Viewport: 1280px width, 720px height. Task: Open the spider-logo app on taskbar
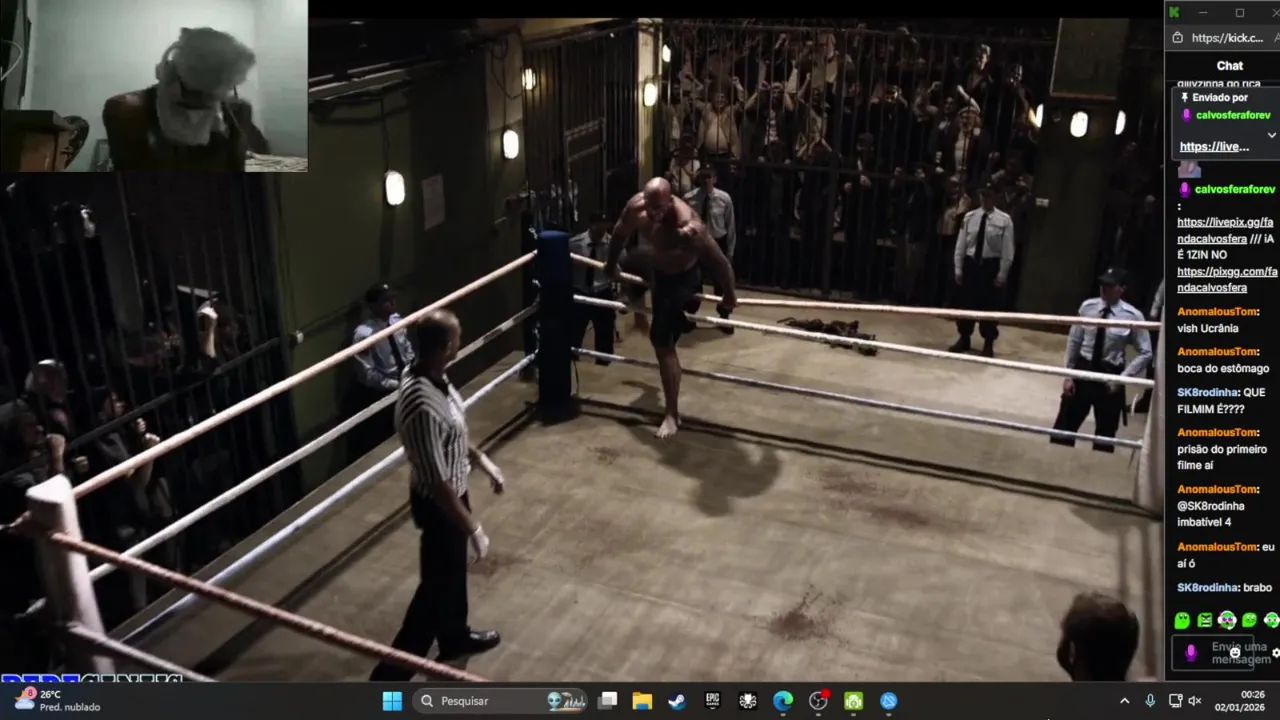click(747, 701)
